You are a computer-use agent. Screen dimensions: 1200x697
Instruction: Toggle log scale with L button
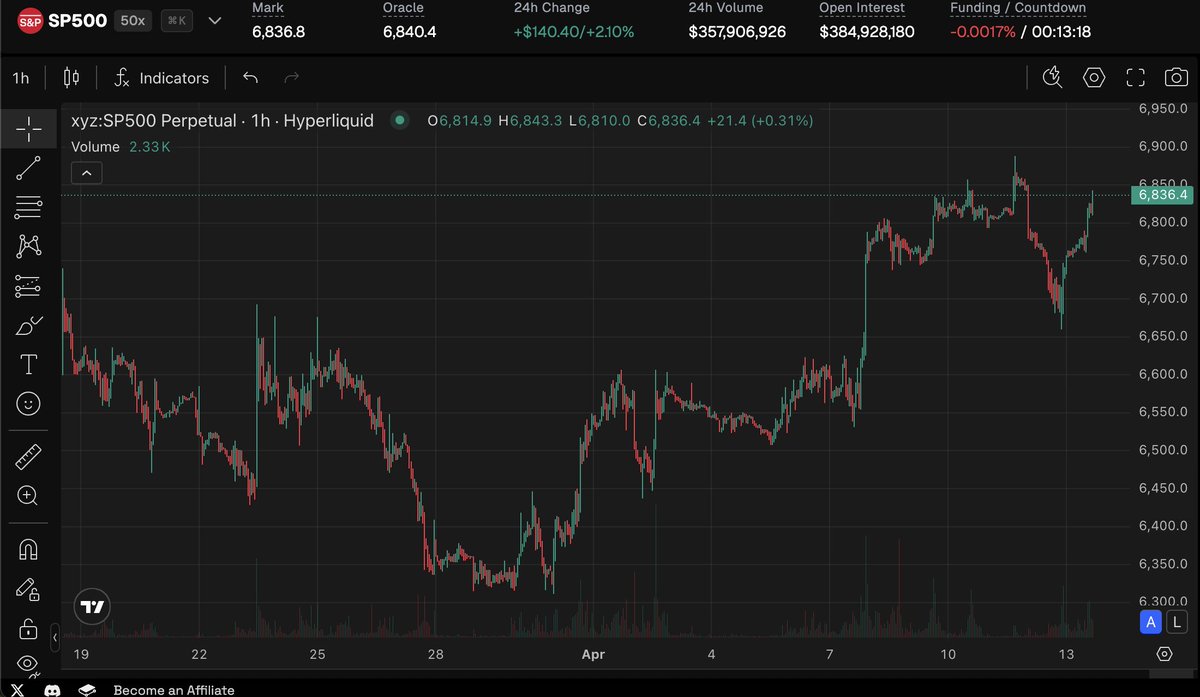pyautogui.click(x=1176, y=622)
